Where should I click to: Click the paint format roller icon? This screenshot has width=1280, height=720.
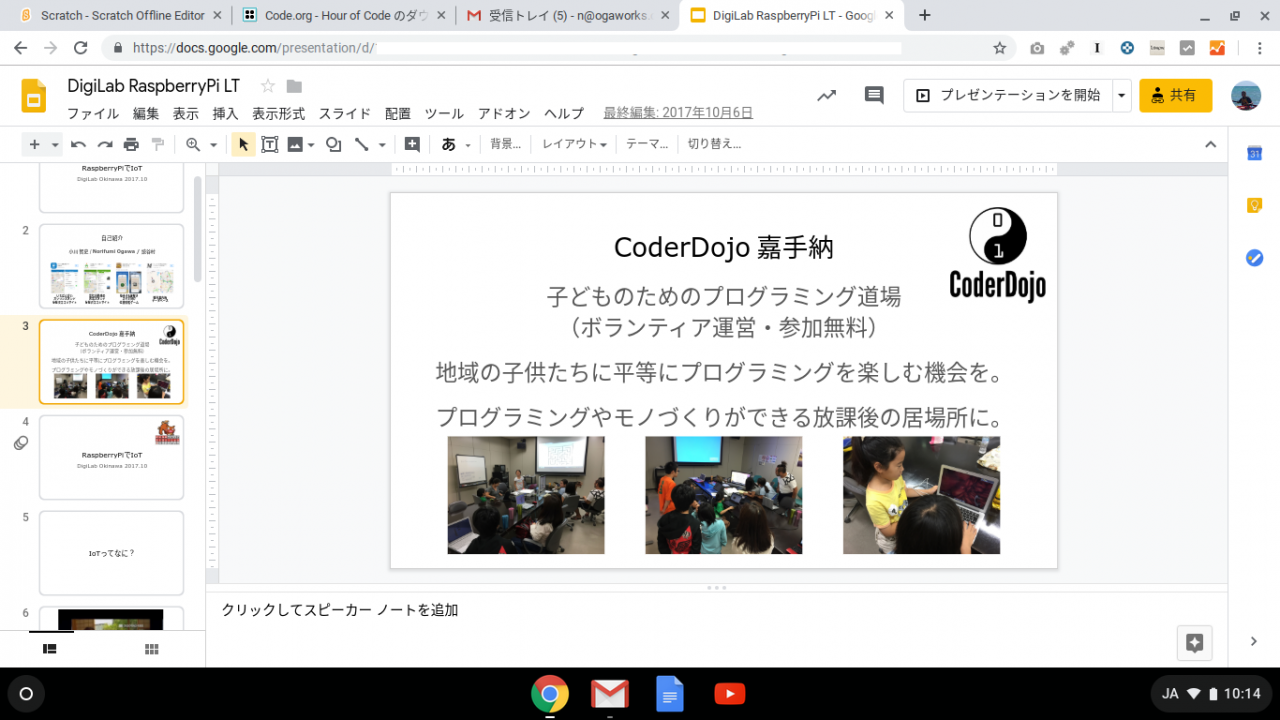[157, 144]
